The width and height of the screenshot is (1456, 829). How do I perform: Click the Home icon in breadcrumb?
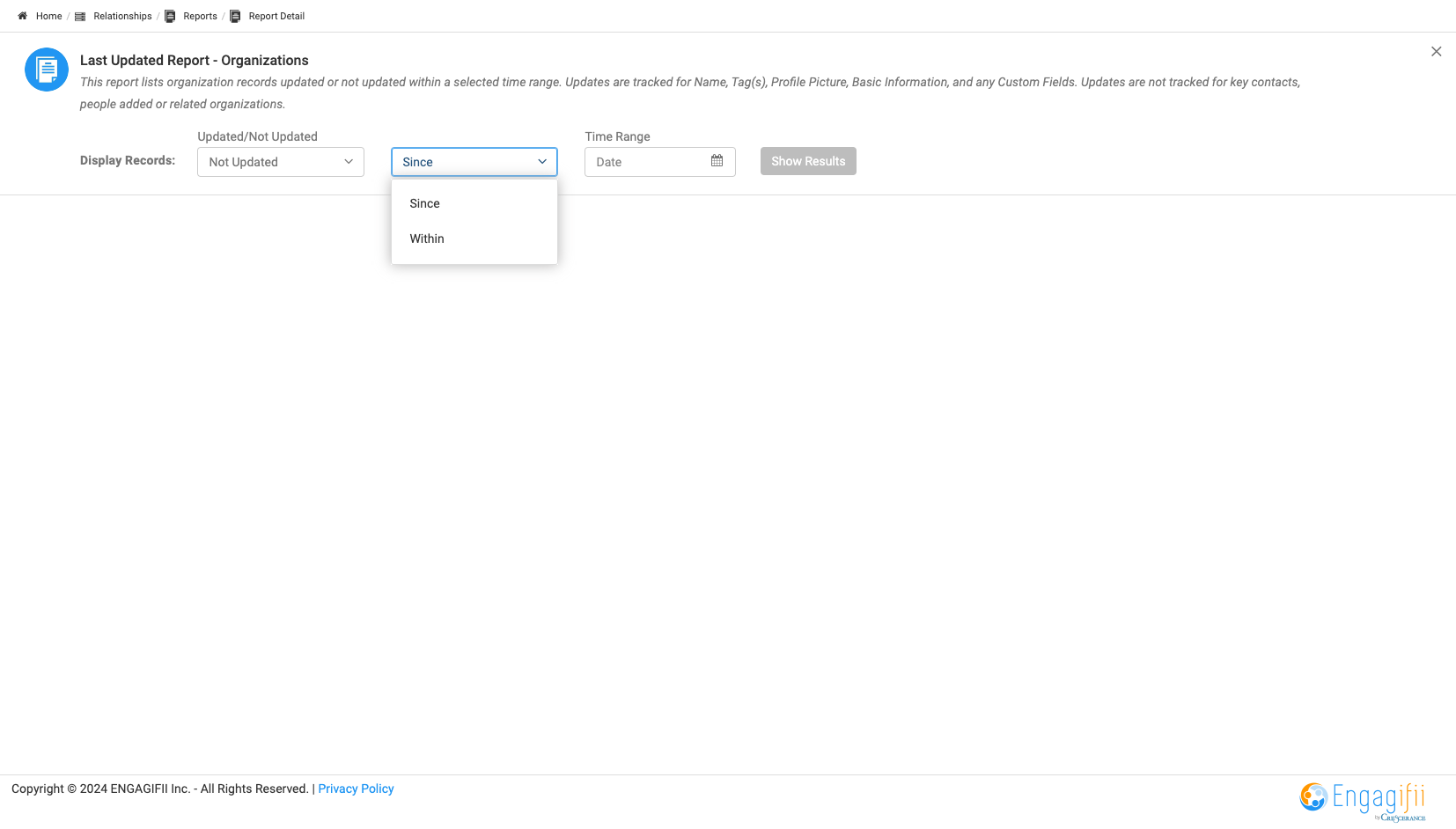[22, 16]
